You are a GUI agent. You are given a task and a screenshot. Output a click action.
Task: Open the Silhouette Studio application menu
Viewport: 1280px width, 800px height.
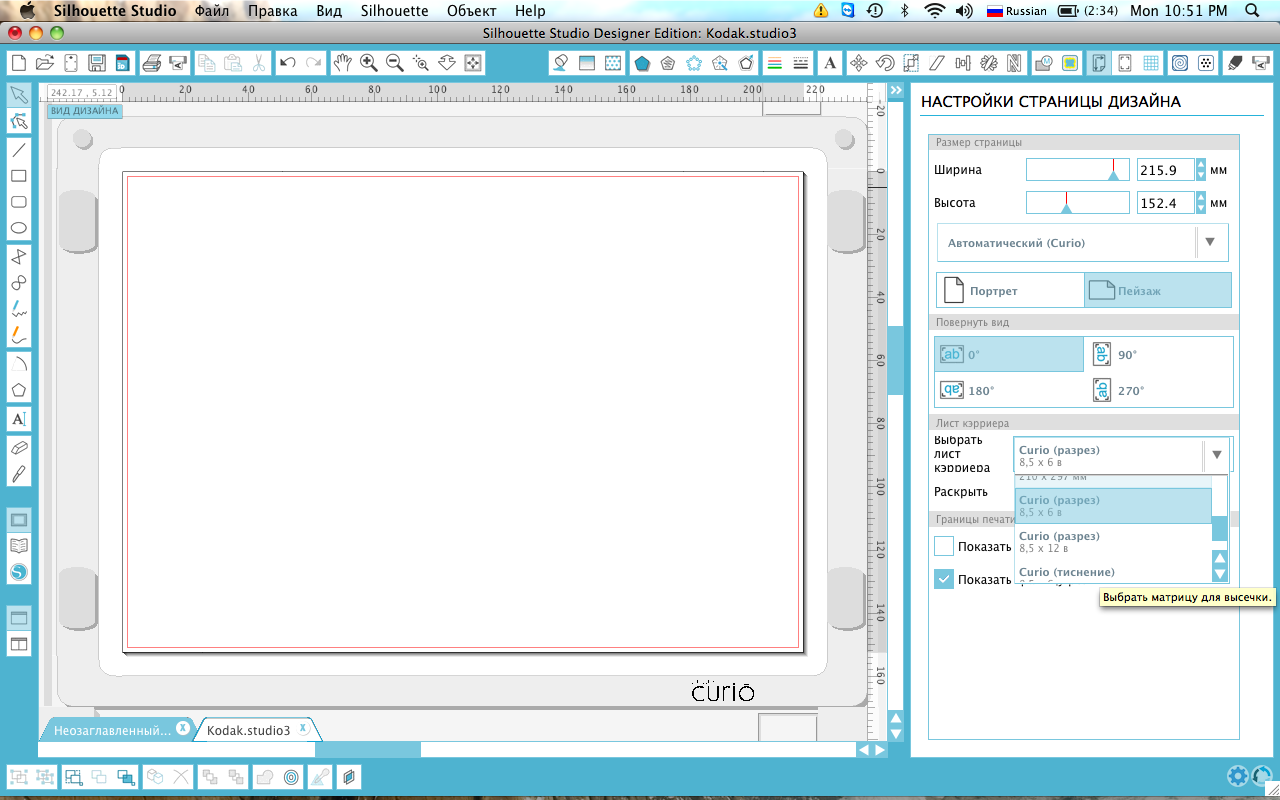[x=114, y=11]
